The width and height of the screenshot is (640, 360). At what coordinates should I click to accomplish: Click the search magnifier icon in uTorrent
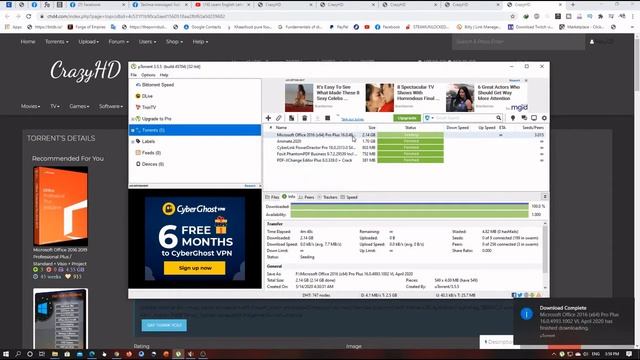(498, 118)
